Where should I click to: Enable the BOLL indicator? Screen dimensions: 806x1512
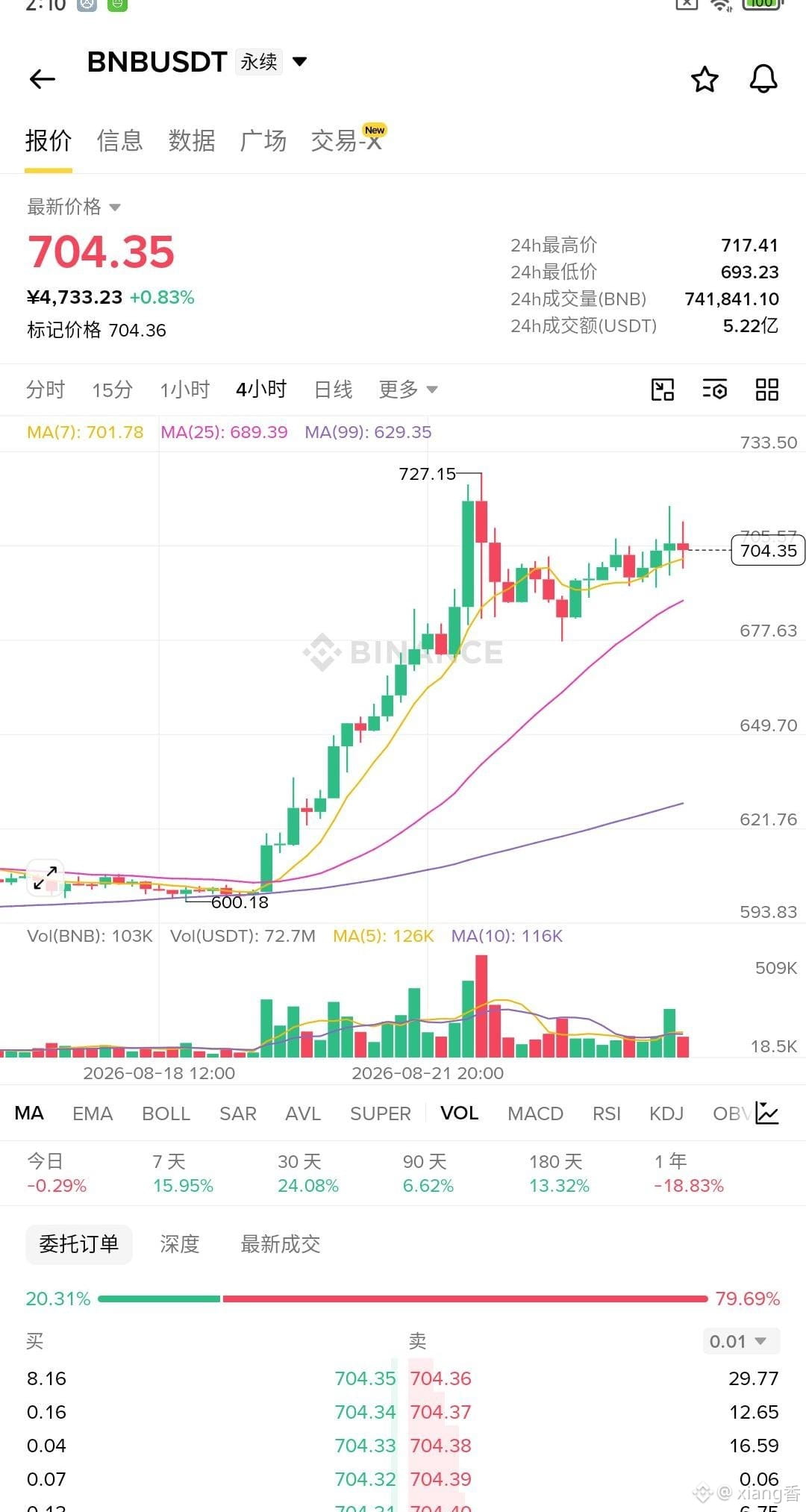click(166, 1113)
